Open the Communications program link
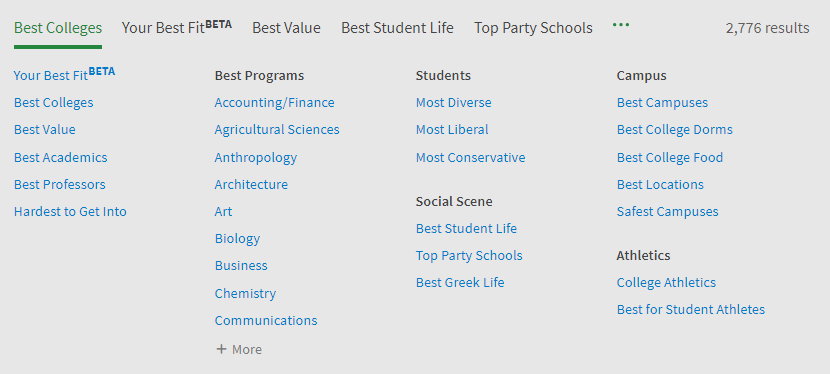Screen dimensions: 830x374 (x=266, y=321)
